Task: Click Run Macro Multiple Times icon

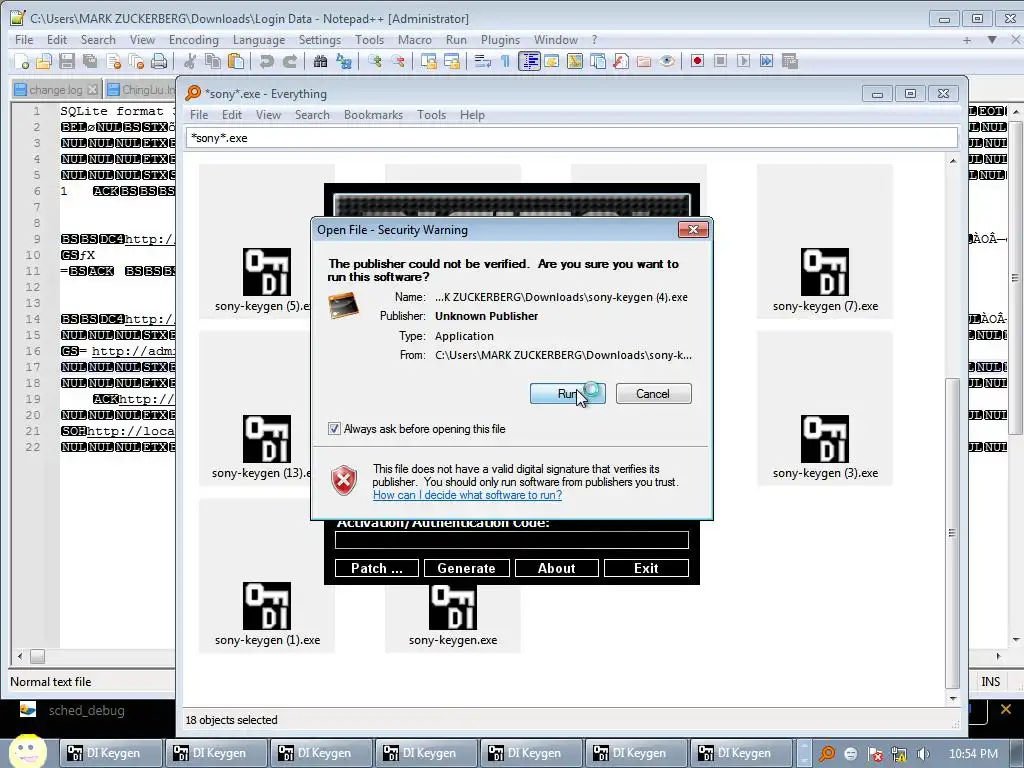Action: [767, 61]
